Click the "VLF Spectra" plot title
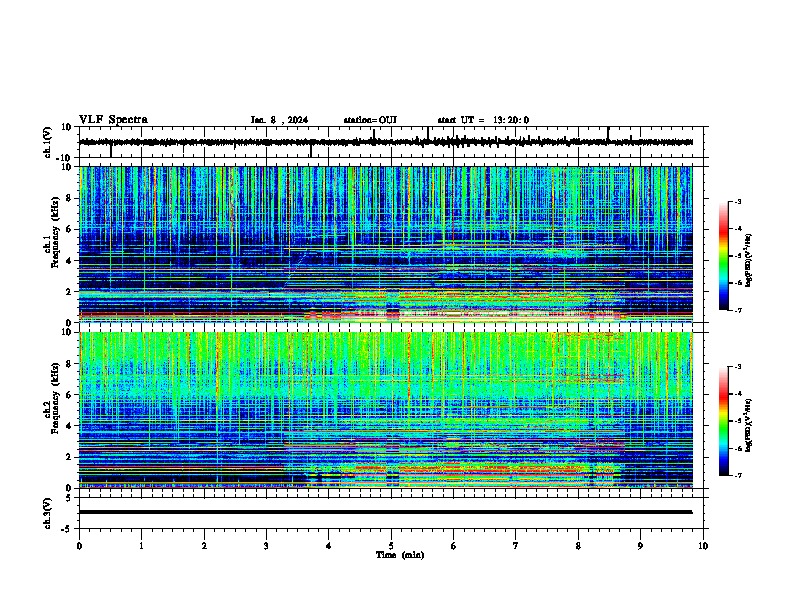The width and height of the screenshot is (792, 612). [113, 120]
